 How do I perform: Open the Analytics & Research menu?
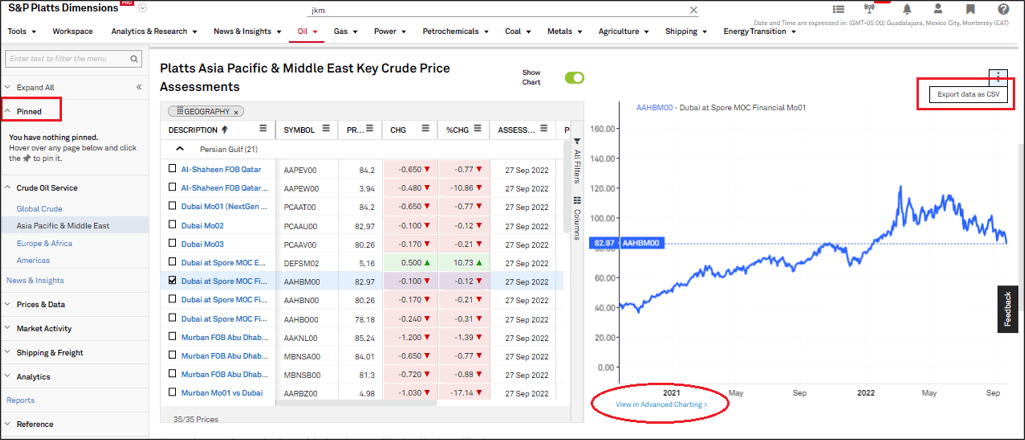click(x=154, y=31)
